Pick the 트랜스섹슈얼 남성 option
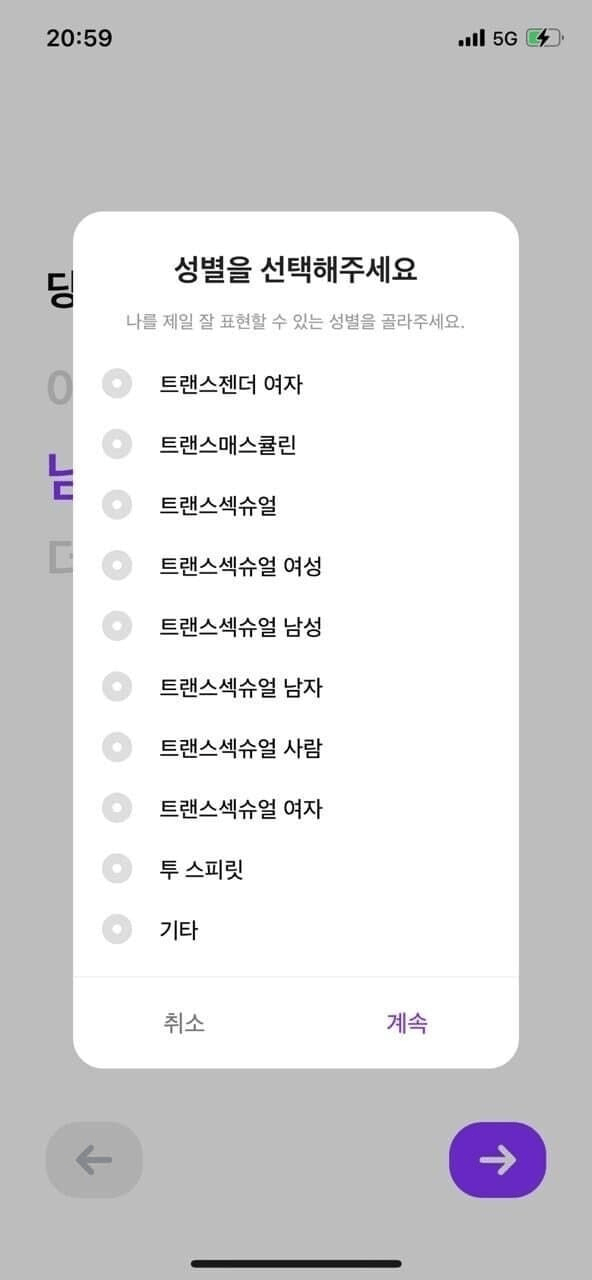Viewport: 592px width, 1280px height. pyautogui.click(x=117, y=627)
